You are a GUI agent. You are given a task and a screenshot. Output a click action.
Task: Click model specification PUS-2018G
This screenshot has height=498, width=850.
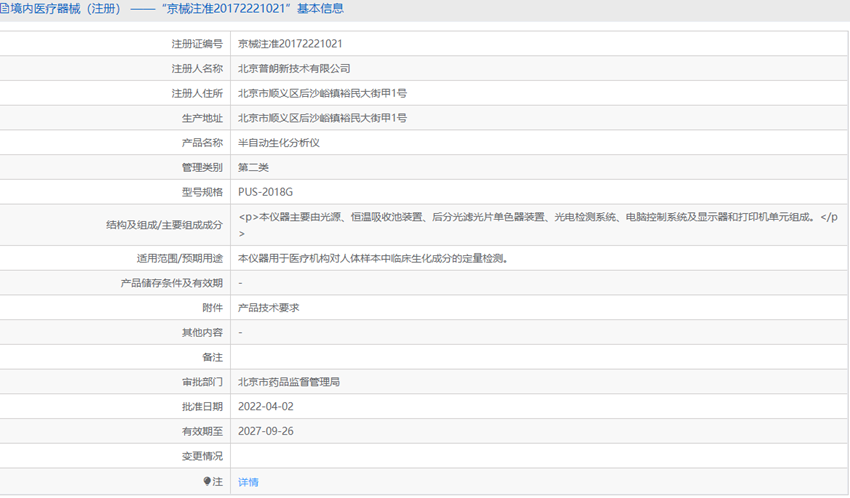click(x=265, y=192)
